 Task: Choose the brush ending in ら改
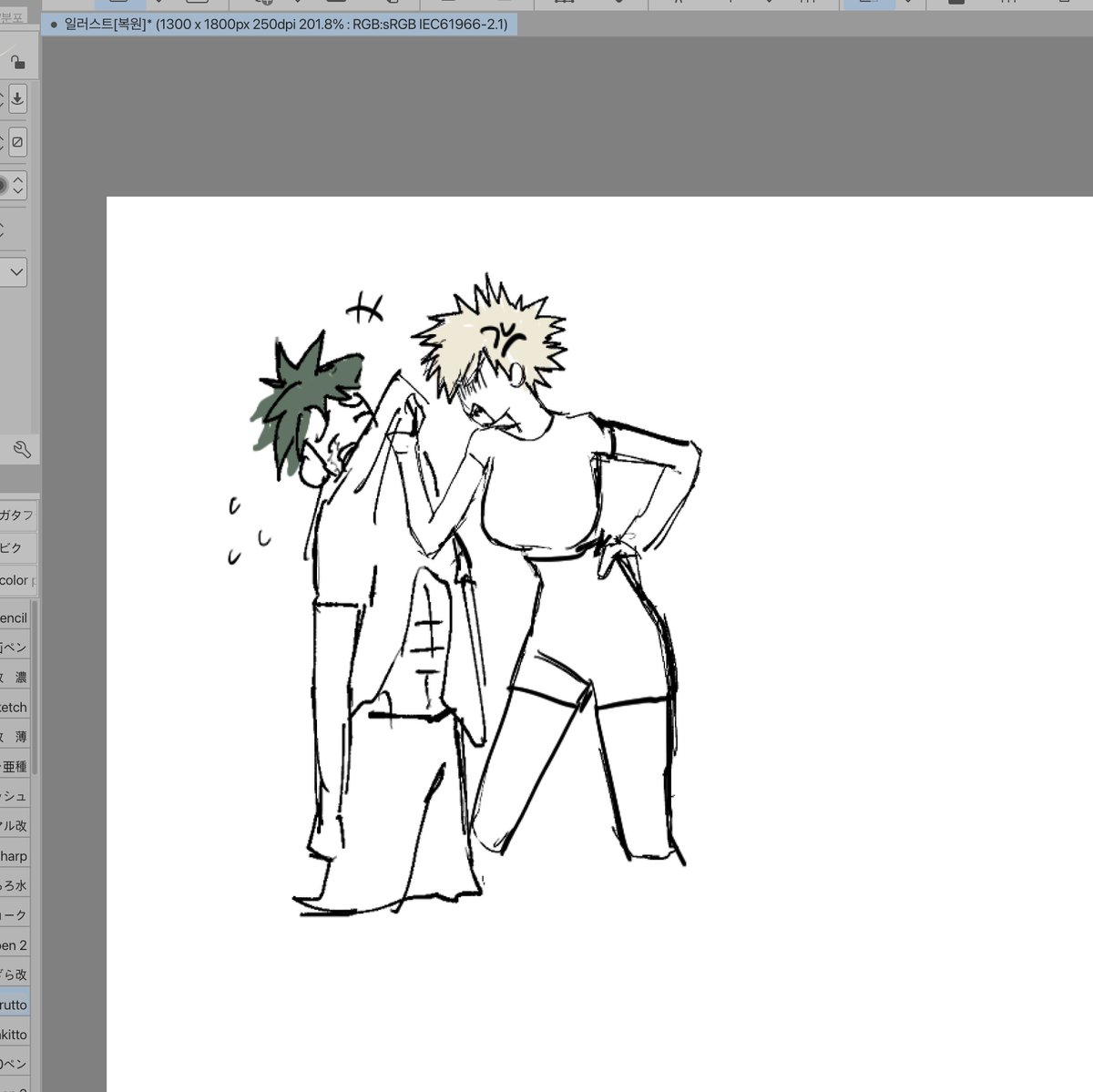click(x=15, y=975)
